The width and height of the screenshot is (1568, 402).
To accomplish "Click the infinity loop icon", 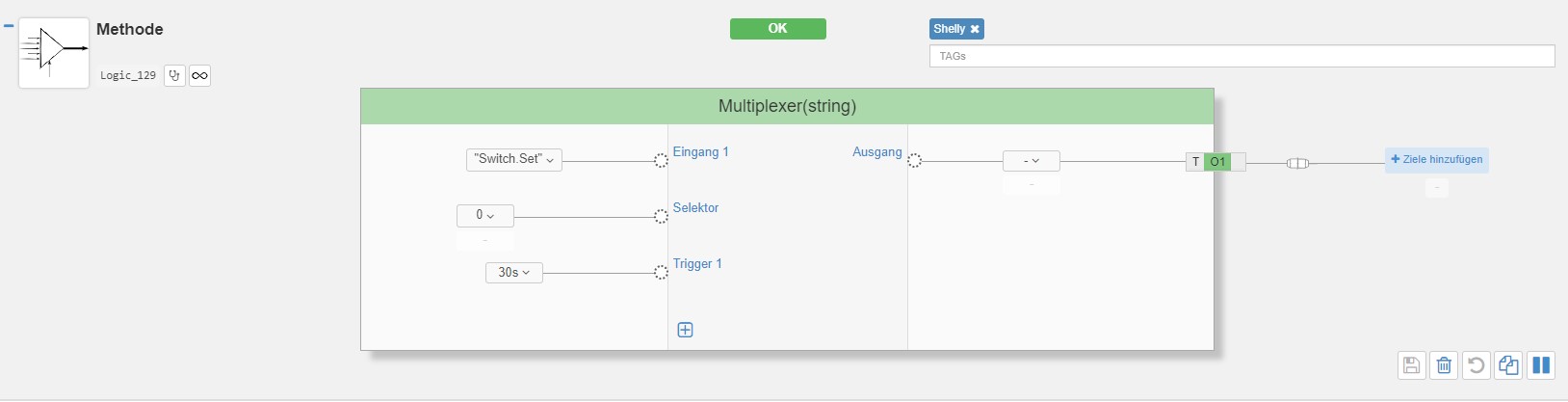I will pyautogui.click(x=199, y=75).
